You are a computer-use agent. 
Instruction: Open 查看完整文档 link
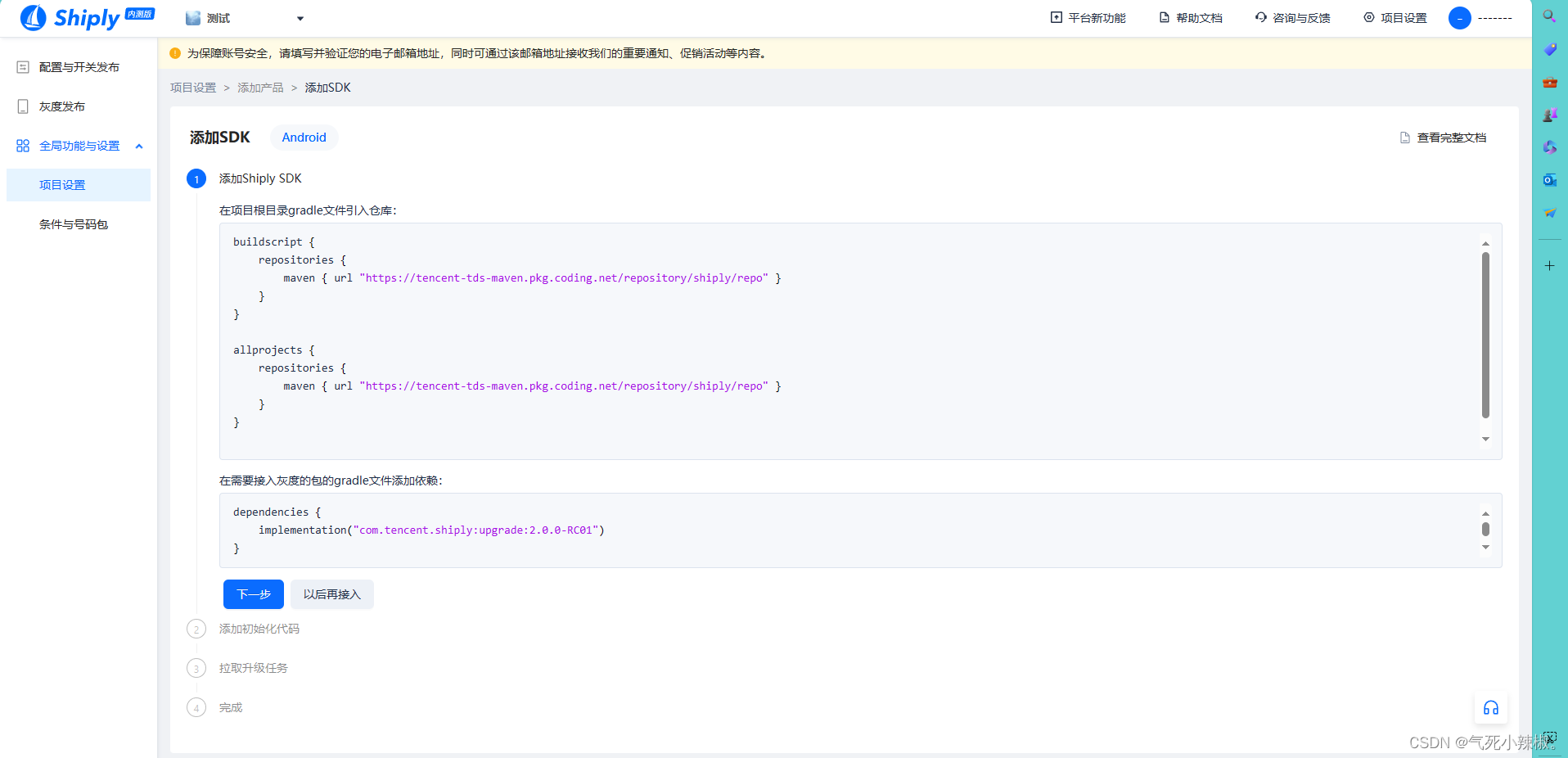pos(1450,137)
